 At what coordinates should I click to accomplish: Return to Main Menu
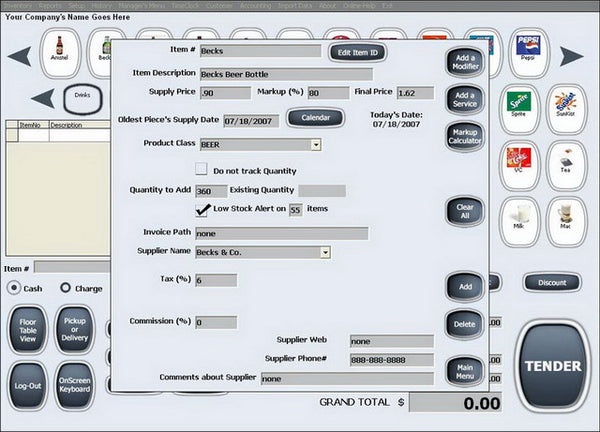tap(465, 371)
